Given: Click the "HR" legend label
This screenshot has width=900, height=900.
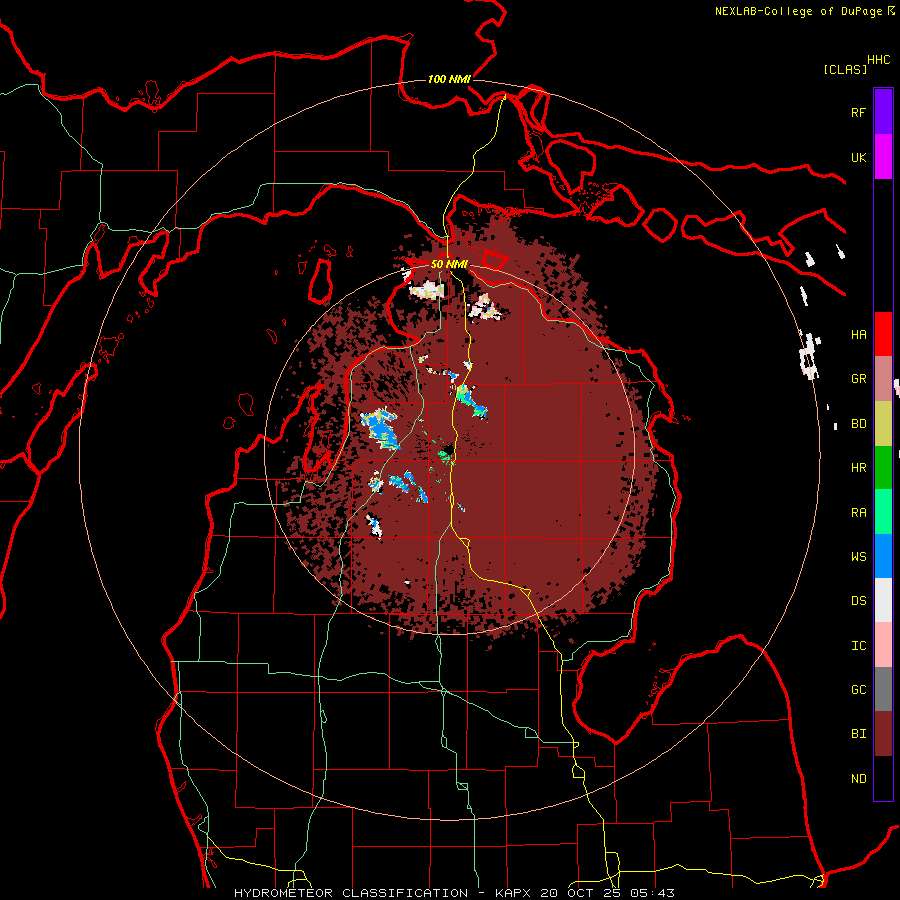Looking at the screenshot, I should point(858,468).
